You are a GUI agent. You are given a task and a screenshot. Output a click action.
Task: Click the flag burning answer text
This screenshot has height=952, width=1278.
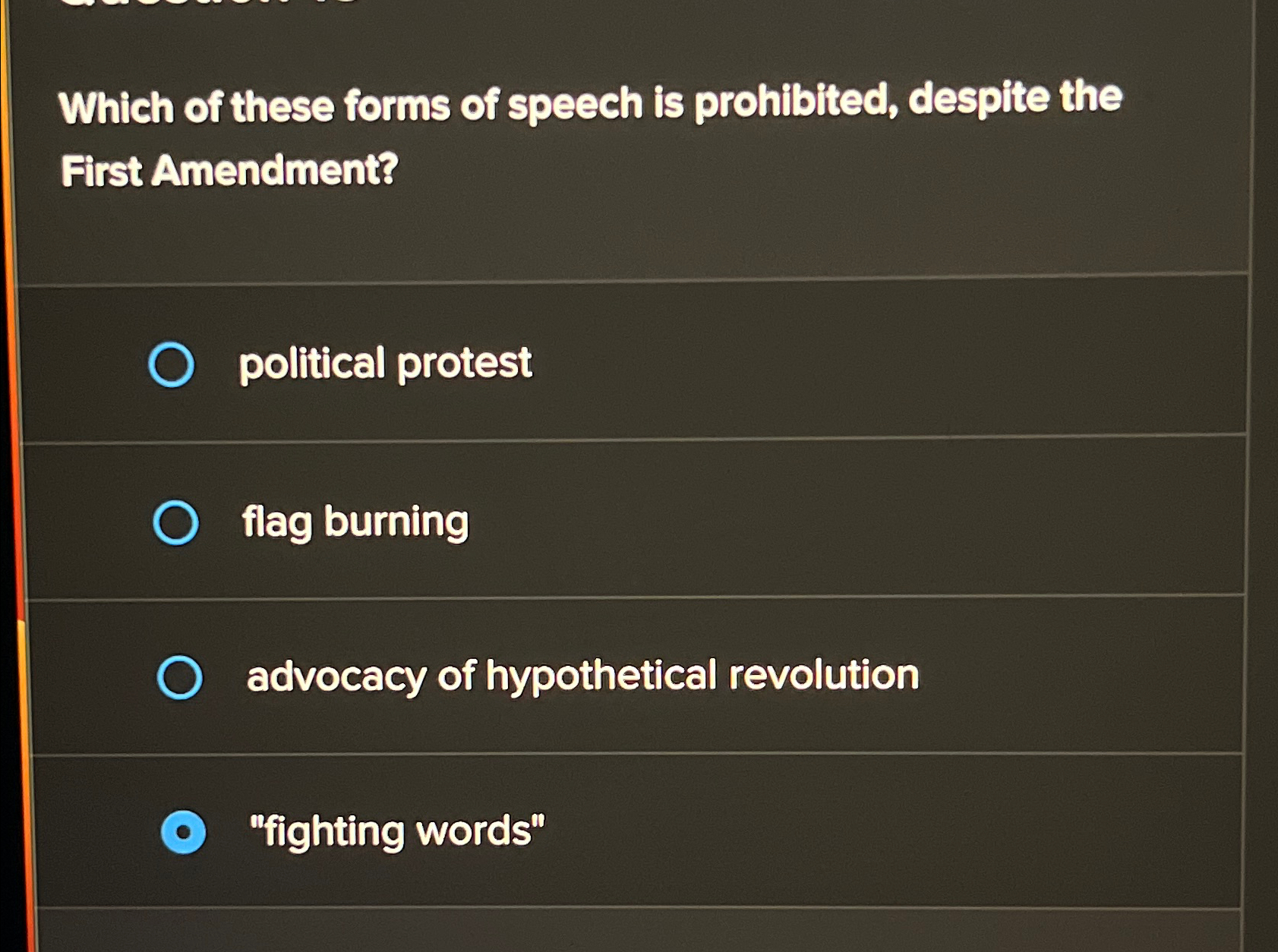[x=354, y=522]
